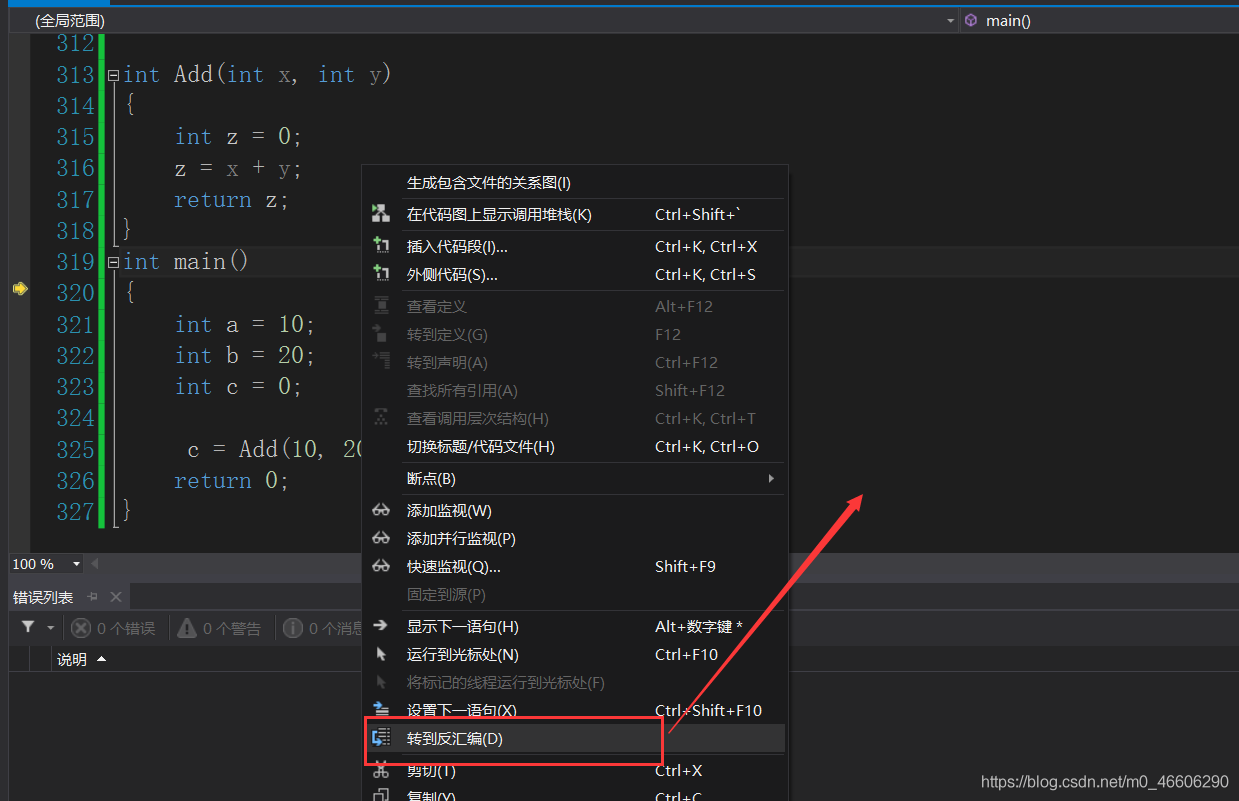The image size is (1239, 801).
Task: Click the error list filter funnel icon
Action: click(x=28, y=627)
